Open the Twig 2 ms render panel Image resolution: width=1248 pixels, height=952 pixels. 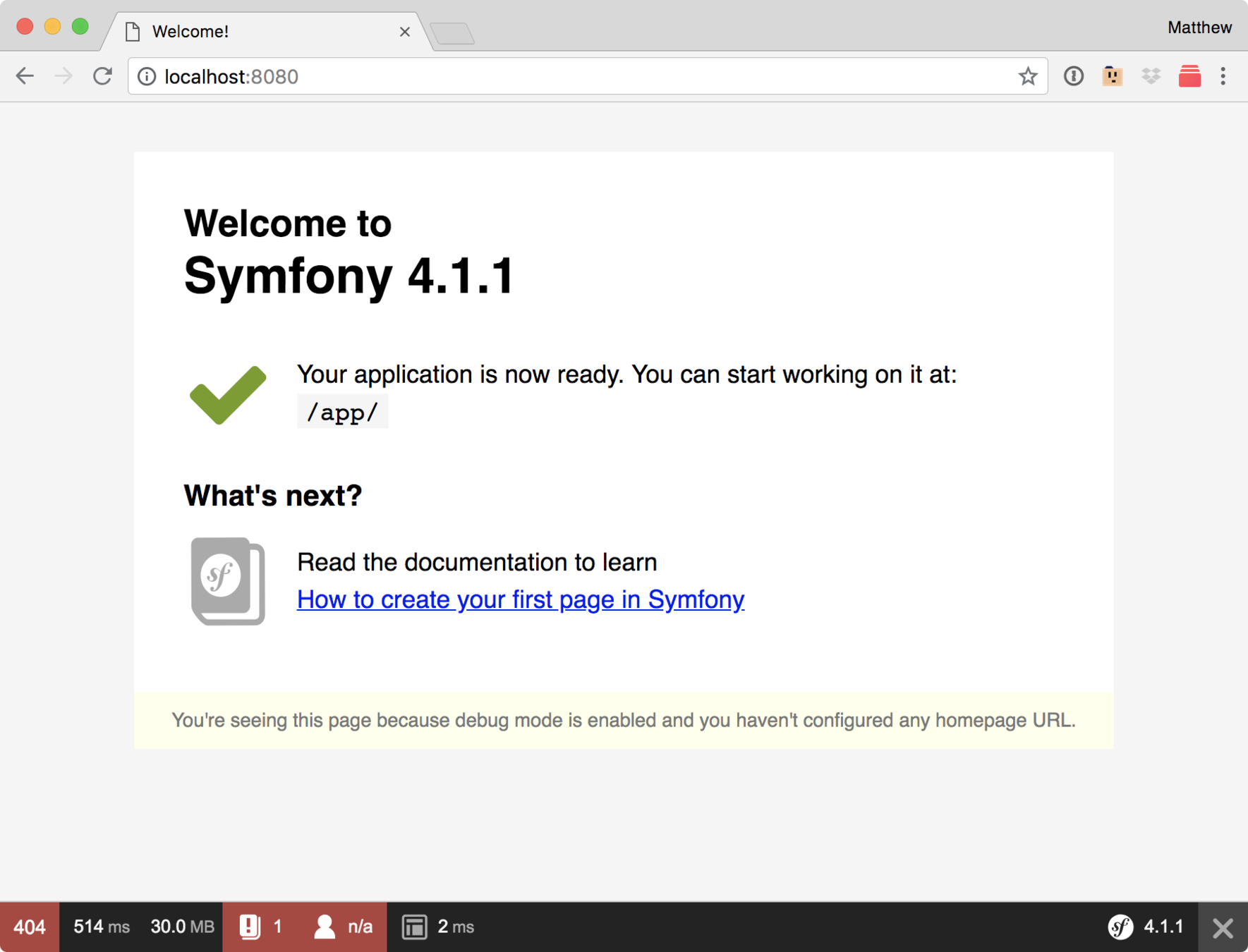point(437,927)
